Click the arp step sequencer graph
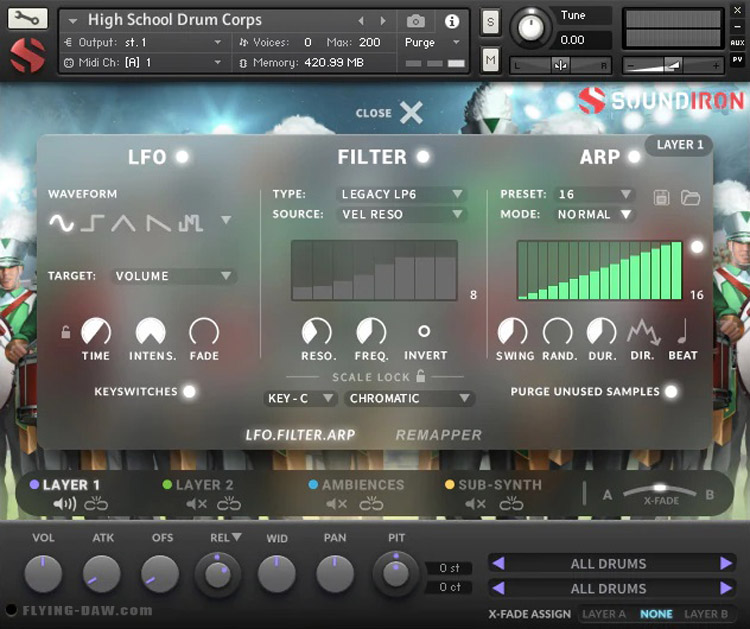Viewport: 750px width, 629px height. tap(600, 270)
